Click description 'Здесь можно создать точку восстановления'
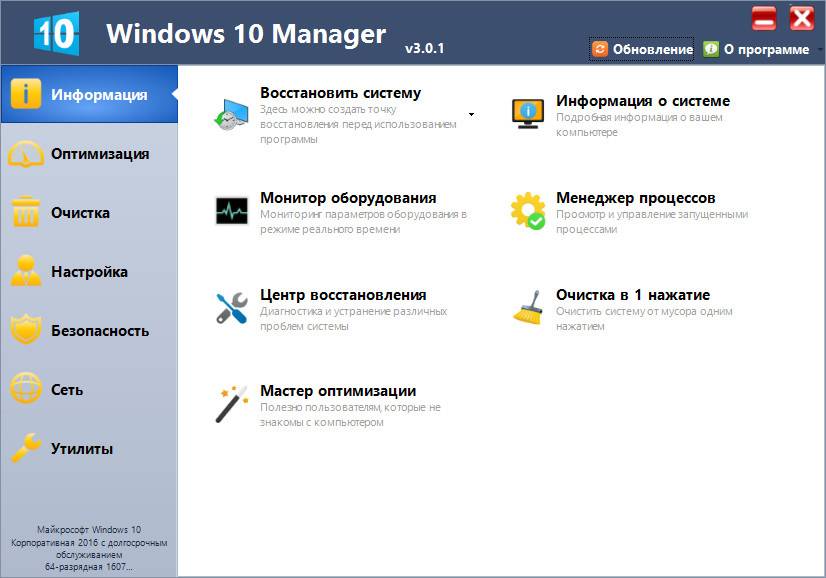The width and height of the screenshot is (826, 578). [358, 124]
